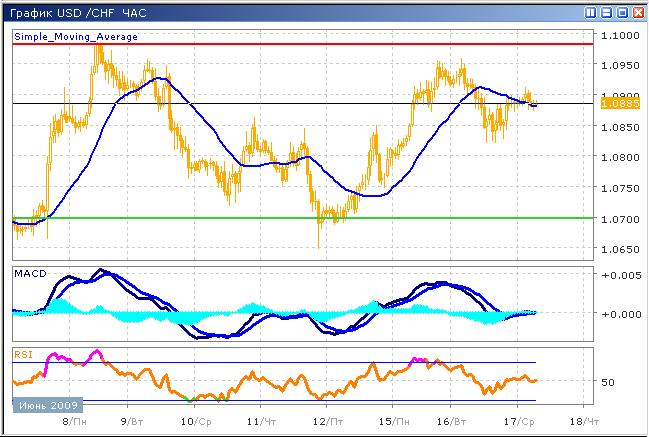Click the 1.0700 price axis label
This screenshot has height=437, width=649.
click(x=622, y=219)
